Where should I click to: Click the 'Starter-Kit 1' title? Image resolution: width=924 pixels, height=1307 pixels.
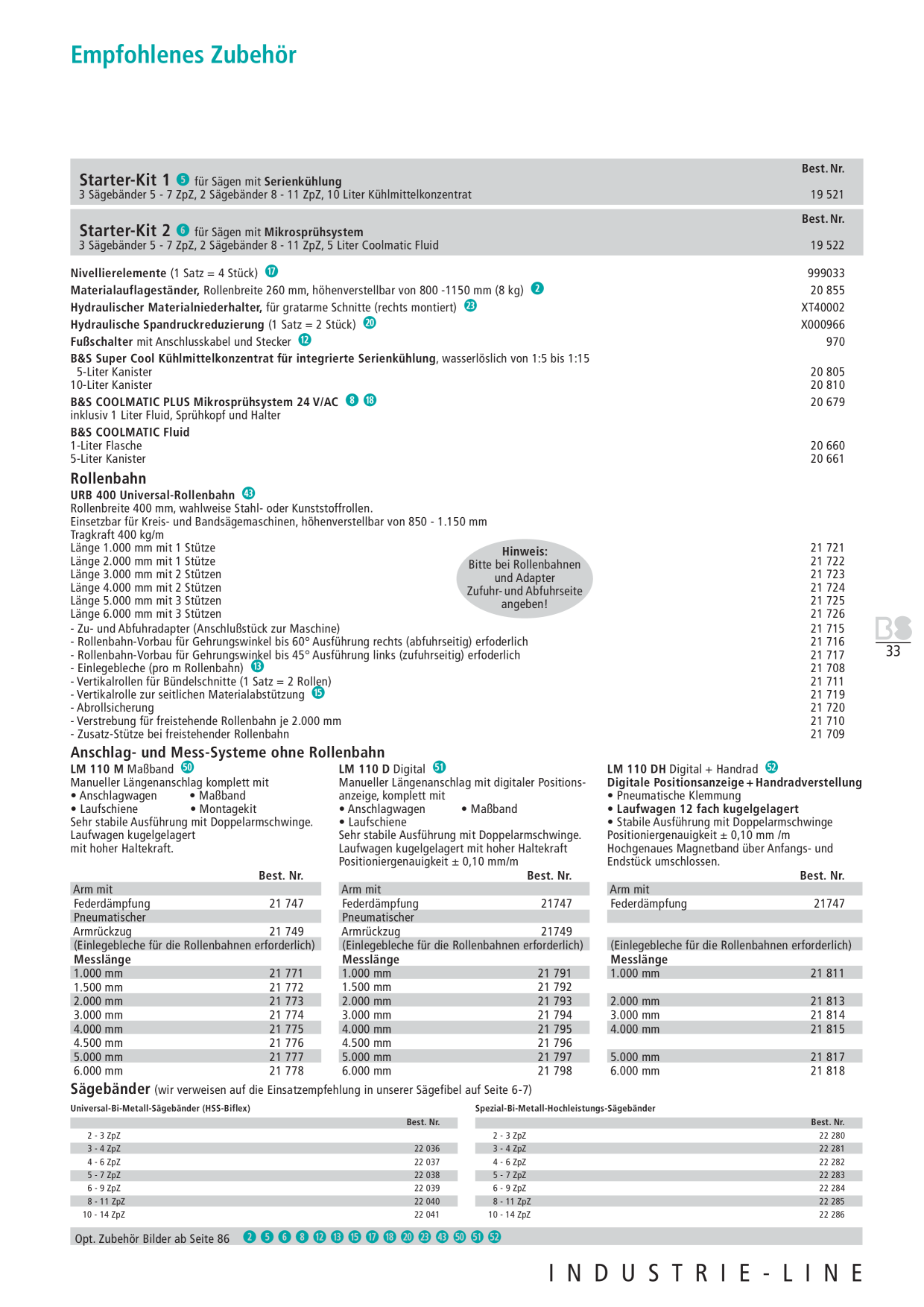[x=124, y=180]
